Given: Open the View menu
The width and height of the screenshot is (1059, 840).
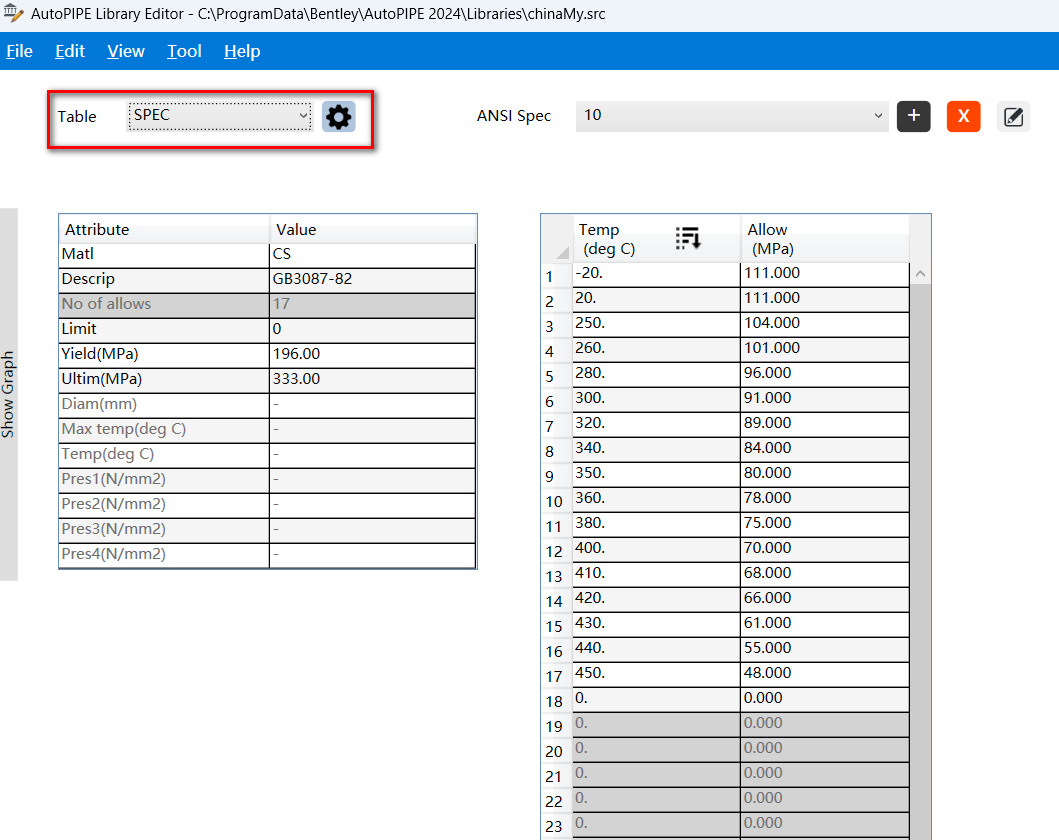Looking at the screenshot, I should click(x=126, y=51).
